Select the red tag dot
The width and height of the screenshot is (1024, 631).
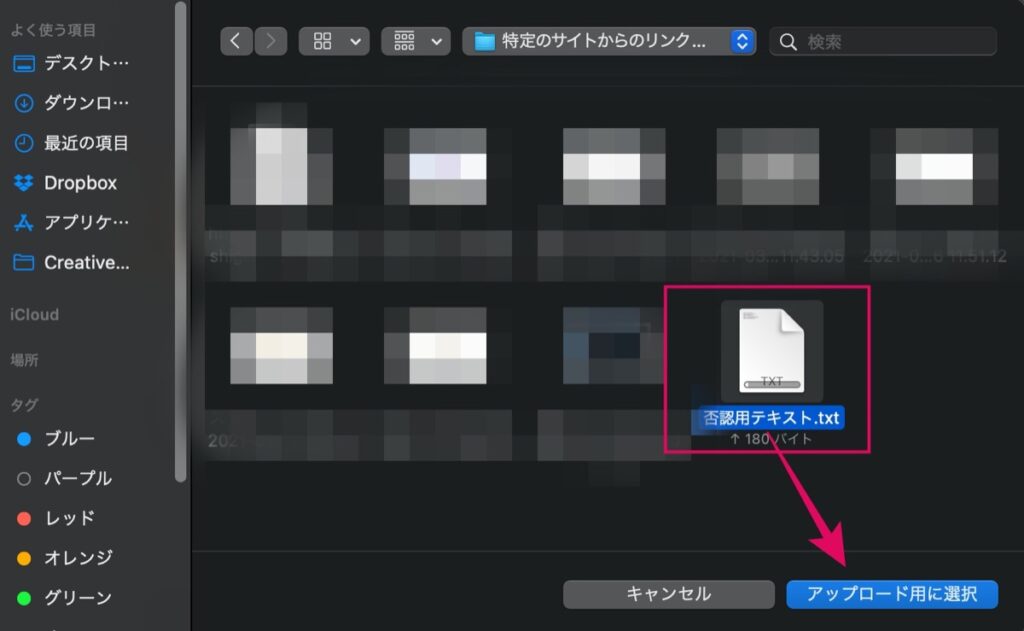point(24,519)
